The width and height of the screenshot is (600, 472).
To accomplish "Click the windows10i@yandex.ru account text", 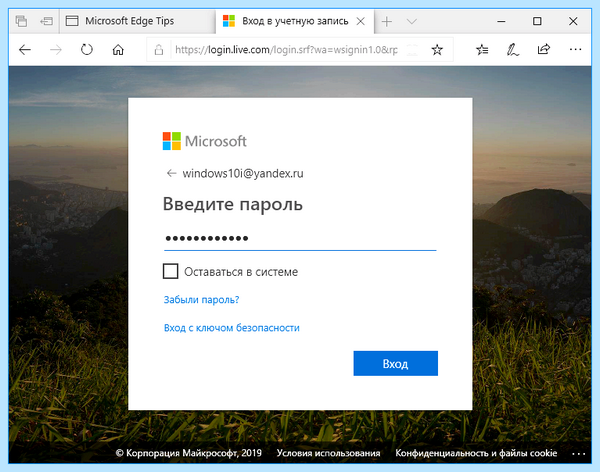I will pos(243,173).
